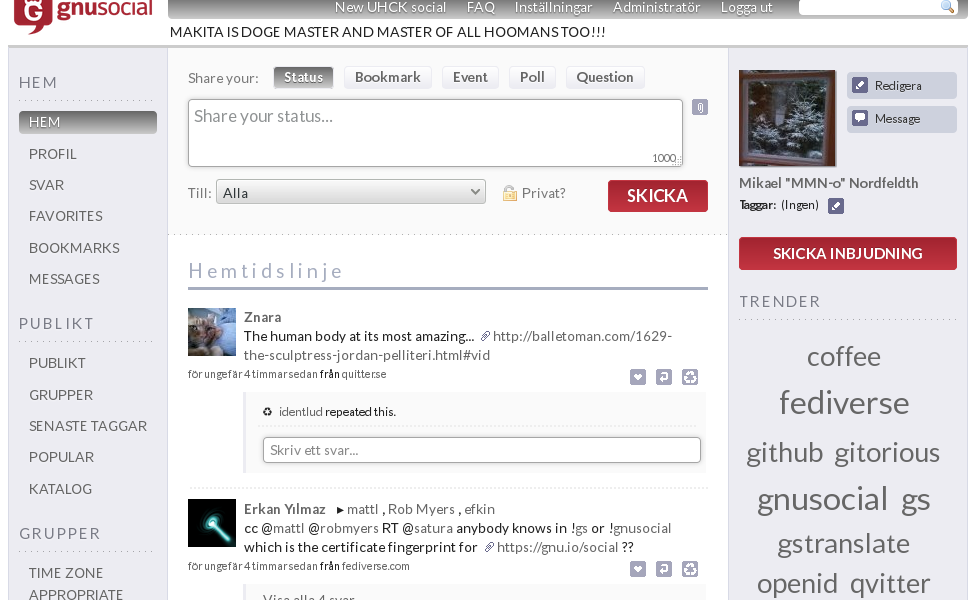Repeat Znara's post using recycle icon

[690, 377]
